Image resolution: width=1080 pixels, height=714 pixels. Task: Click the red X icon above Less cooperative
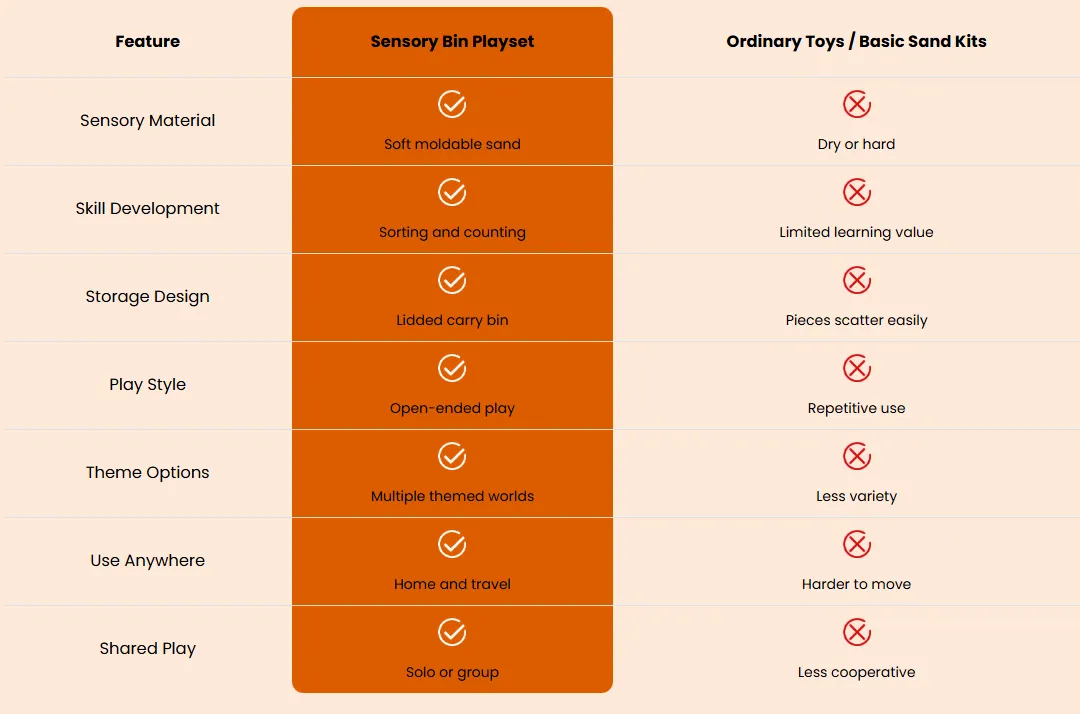(x=857, y=633)
